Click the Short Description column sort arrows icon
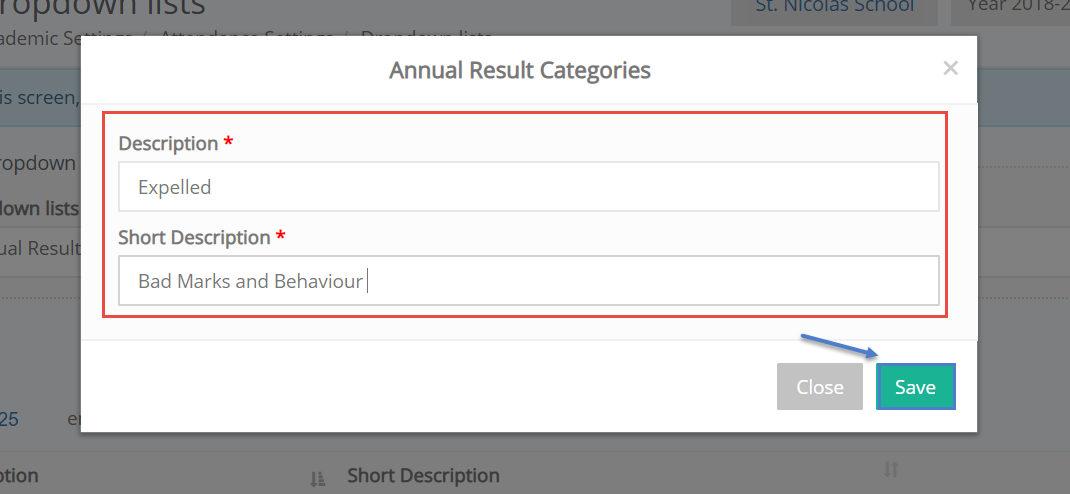This screenshot has width=1070, height=494. (x=891, y=470)
